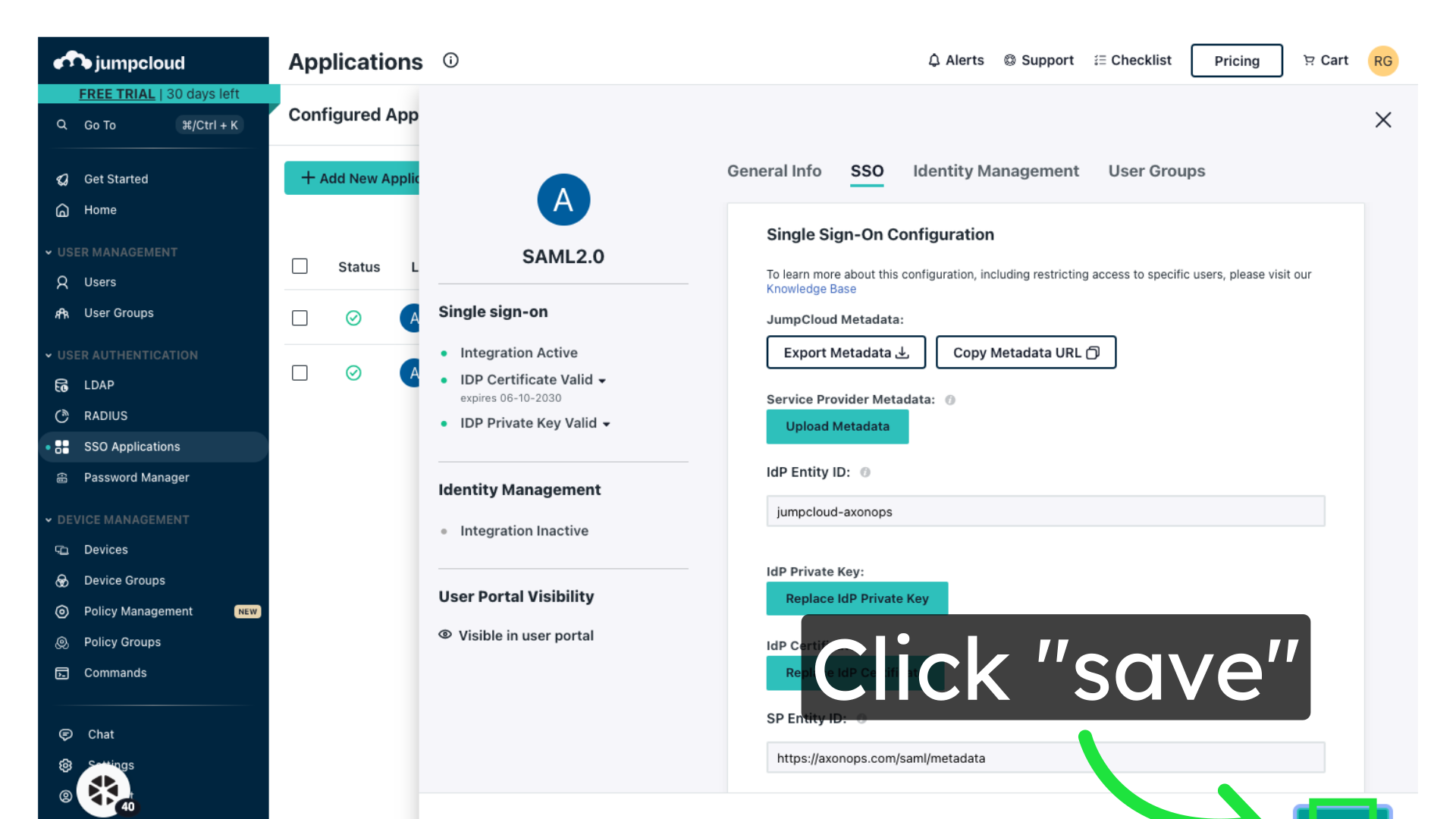Switch to the General Info tab

(x=773, y=171)
